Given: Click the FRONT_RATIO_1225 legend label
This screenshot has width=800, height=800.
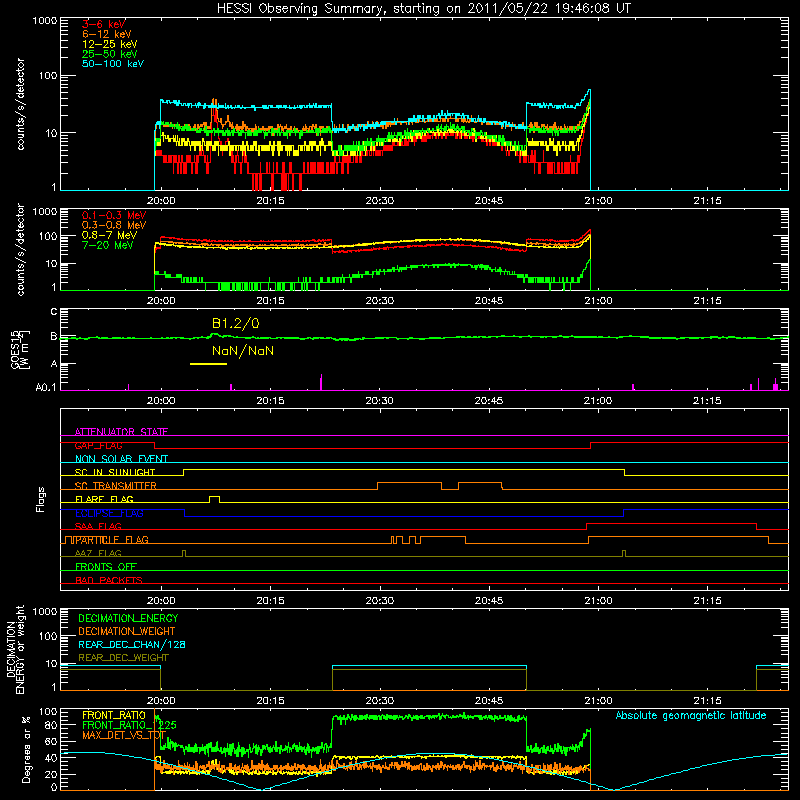Looking at the screenshot, I should (x=129, y=725).
